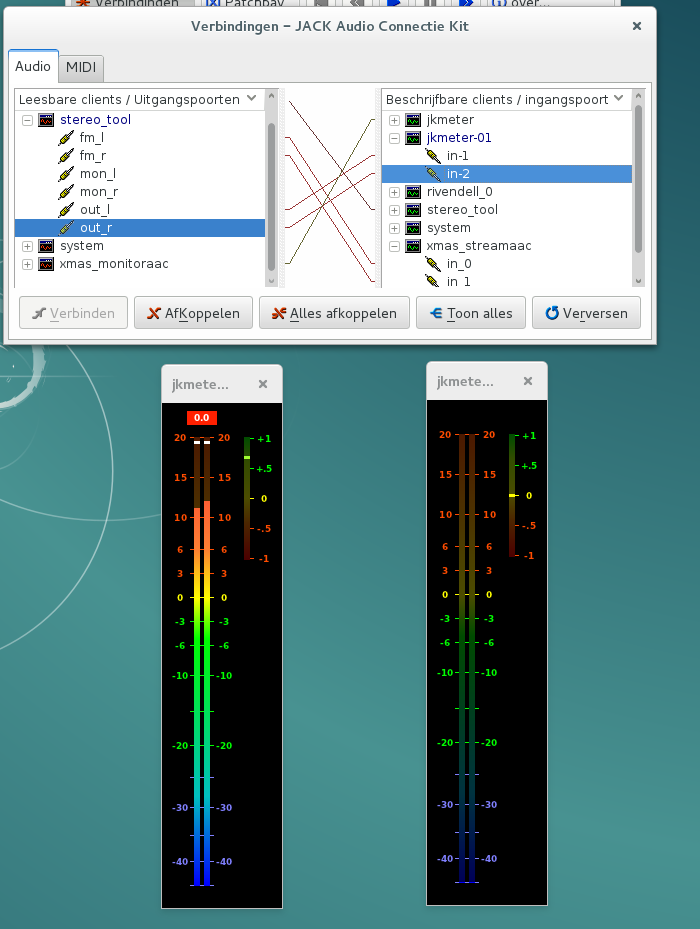Collapse the xmas_streamaac input client
700x929 pixels.
394,246
